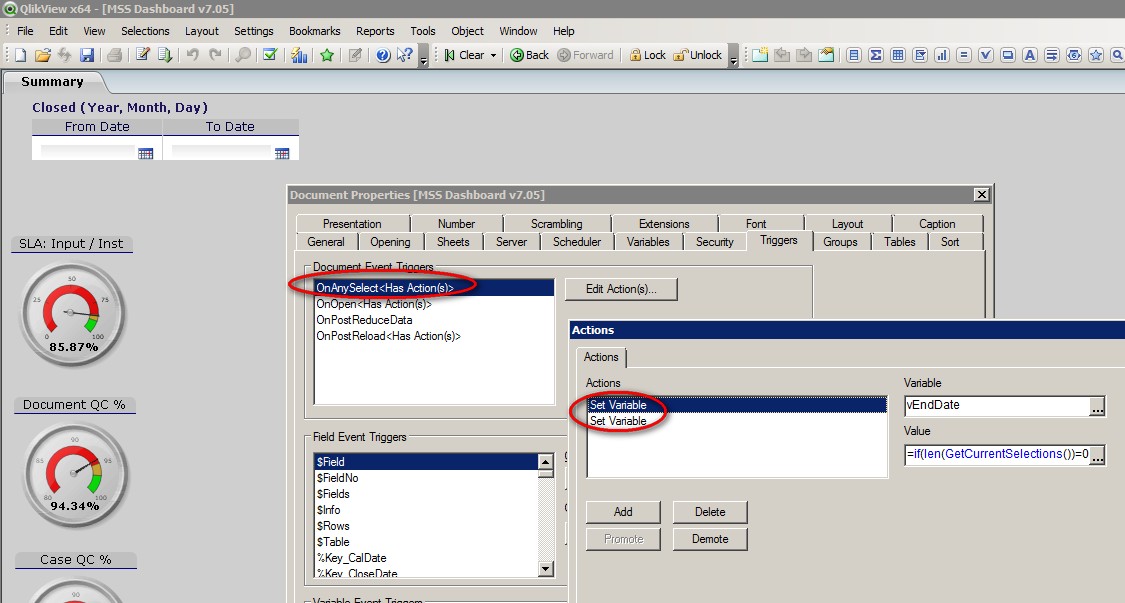This screenshot has height=603, width=1125.
Task: Expand the standard toolbar overflow options arrow
Action: tap(423, 56)
